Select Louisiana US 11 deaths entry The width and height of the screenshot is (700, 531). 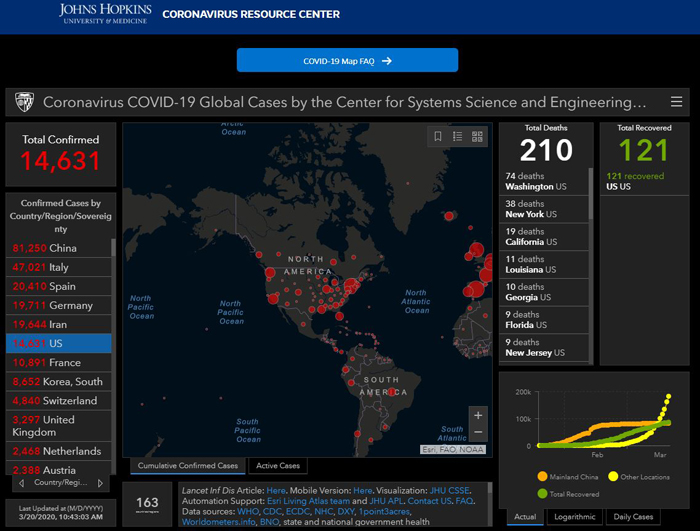click(x=544, y=264)
